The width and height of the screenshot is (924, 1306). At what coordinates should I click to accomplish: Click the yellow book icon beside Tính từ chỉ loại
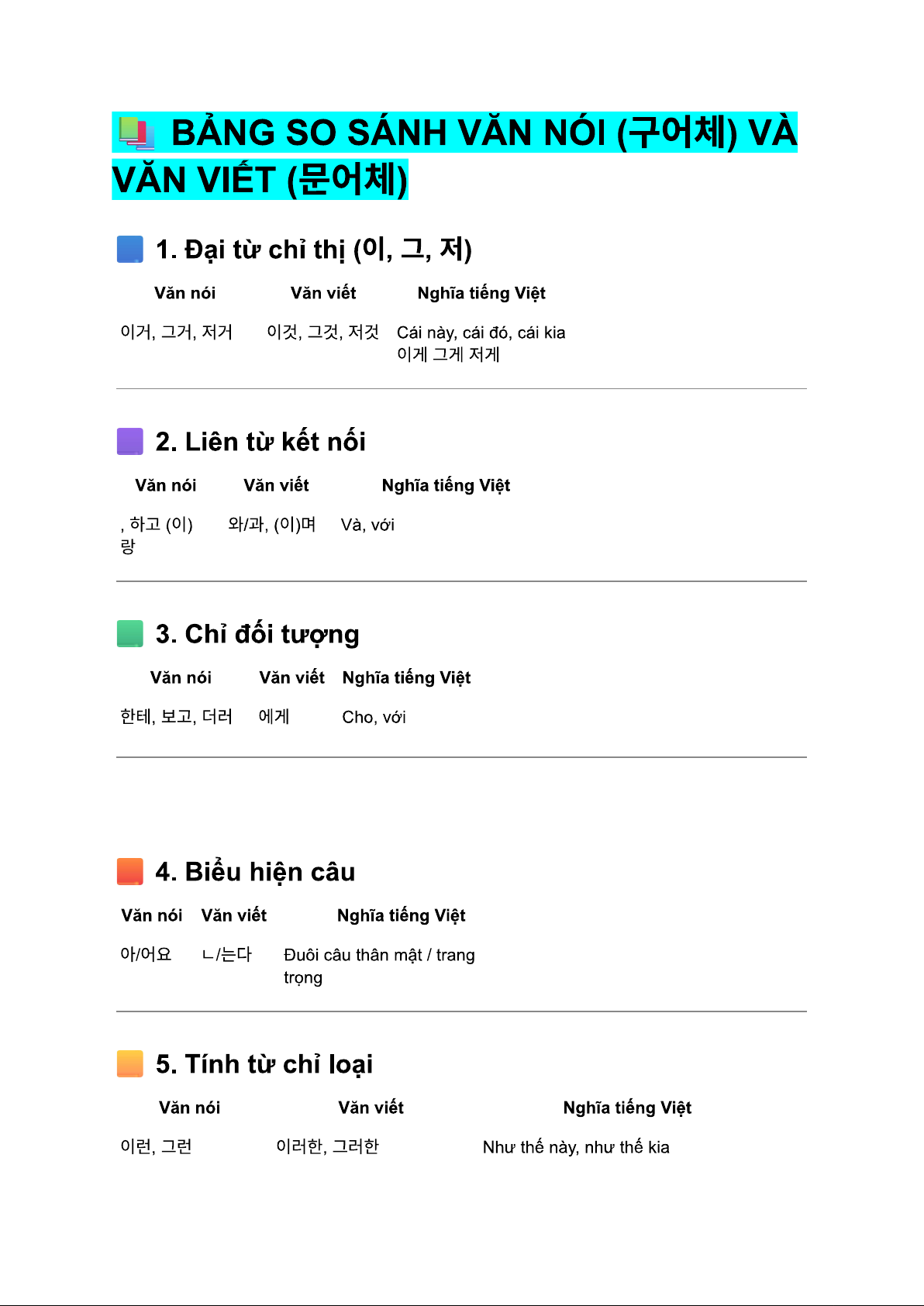tap(130, 1063)
